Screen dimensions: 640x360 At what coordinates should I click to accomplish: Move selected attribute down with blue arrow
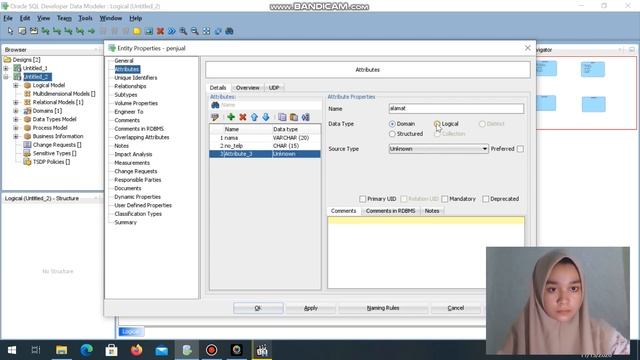[x=266, y=117]
